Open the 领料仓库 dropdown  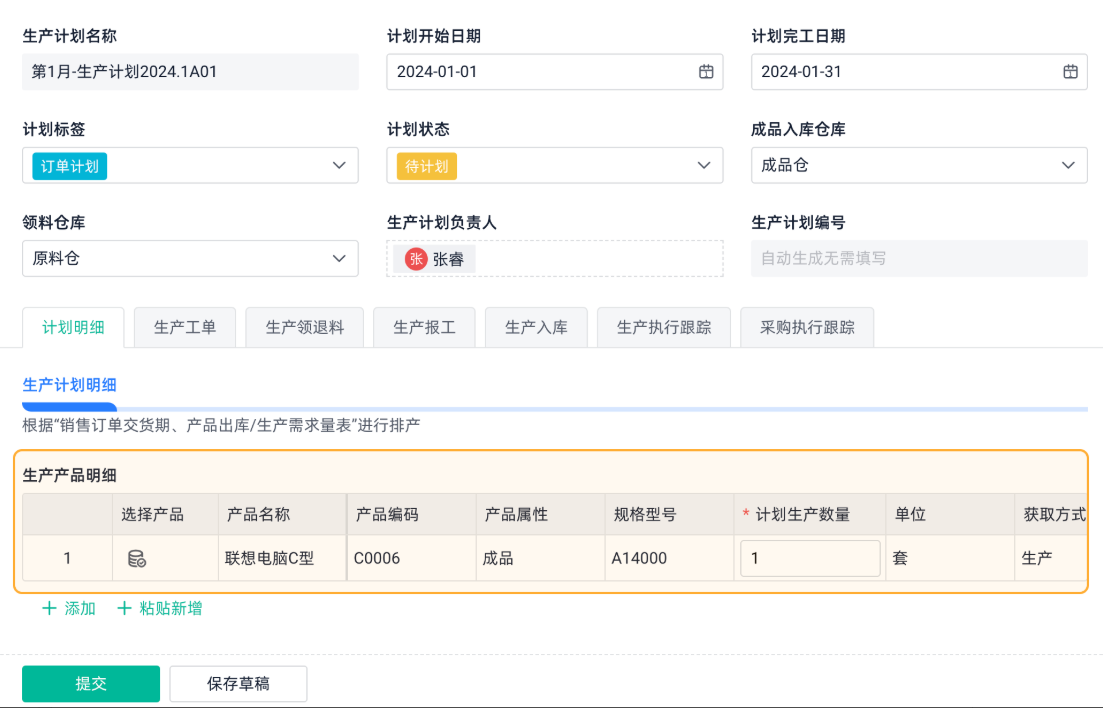tap(339, 259)
